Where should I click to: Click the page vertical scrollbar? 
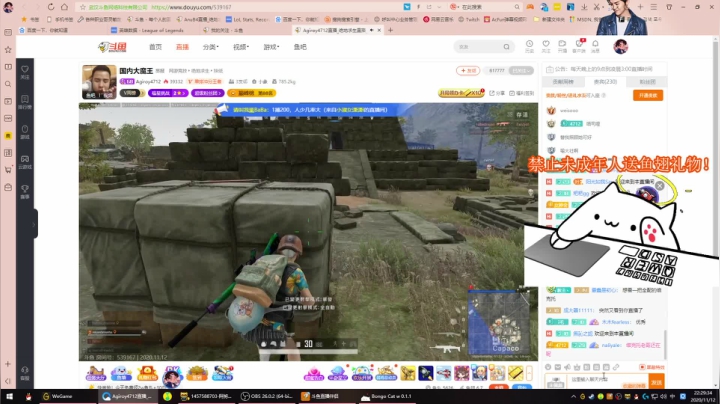click(x=715, y=211)
